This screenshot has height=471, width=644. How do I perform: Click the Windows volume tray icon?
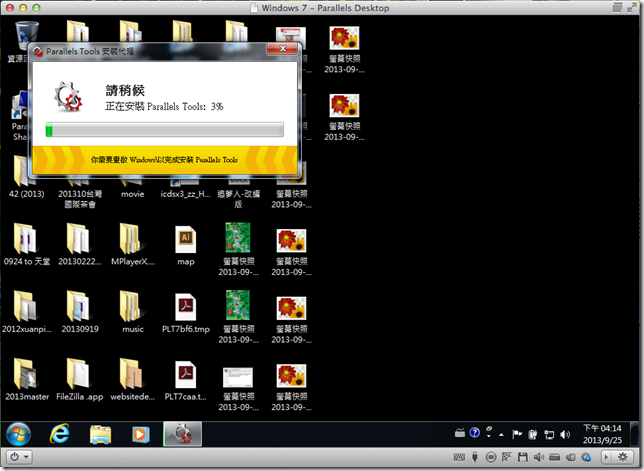tap(565, 434)
